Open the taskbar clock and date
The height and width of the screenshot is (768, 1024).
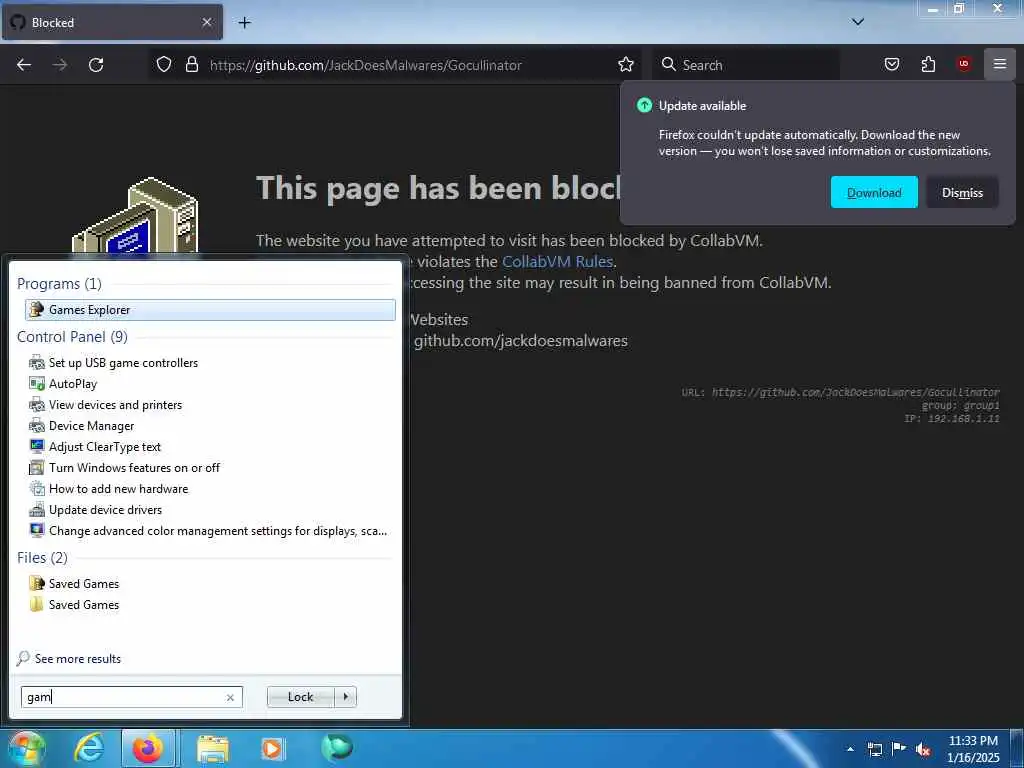[x=973, y=749]
